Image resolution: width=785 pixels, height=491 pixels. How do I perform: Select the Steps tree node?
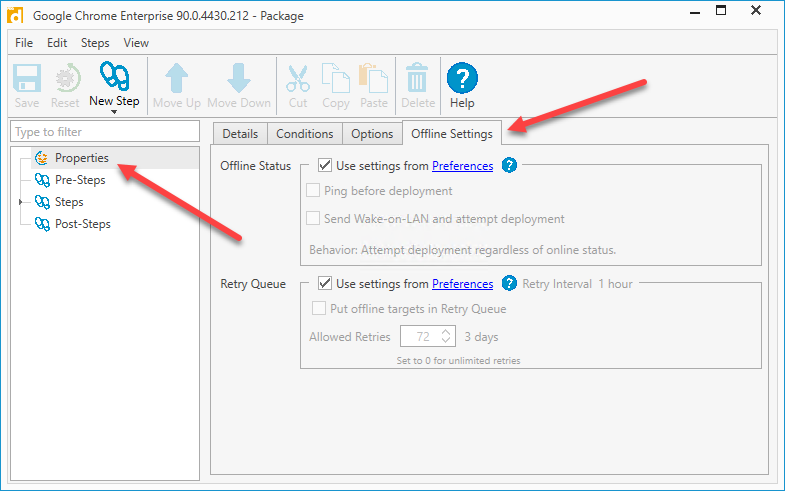tap(69, 202)
